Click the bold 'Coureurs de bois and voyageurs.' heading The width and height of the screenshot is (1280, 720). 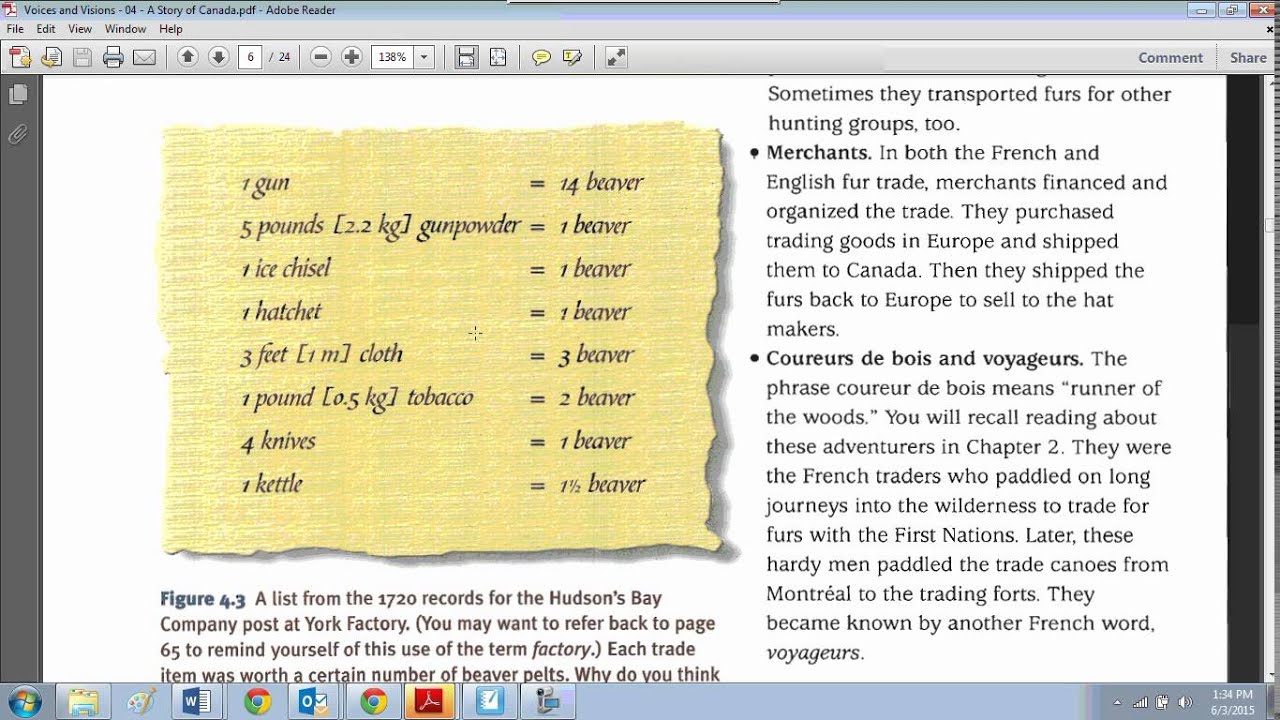pos(924,358)
